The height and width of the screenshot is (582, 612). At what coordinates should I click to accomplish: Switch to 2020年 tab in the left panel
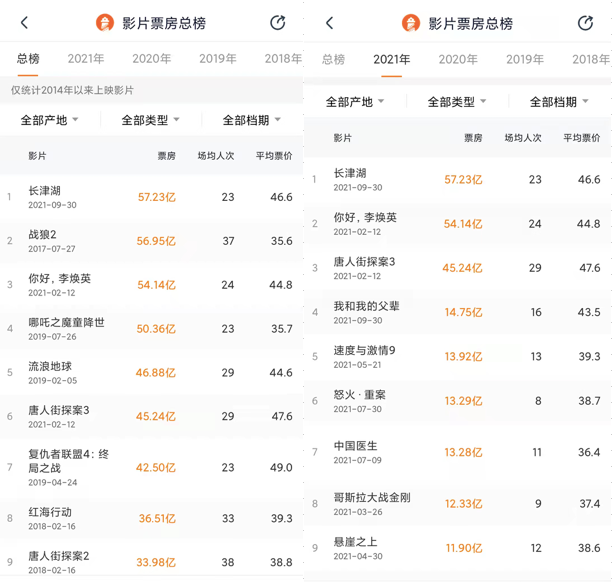coord(152,59)
